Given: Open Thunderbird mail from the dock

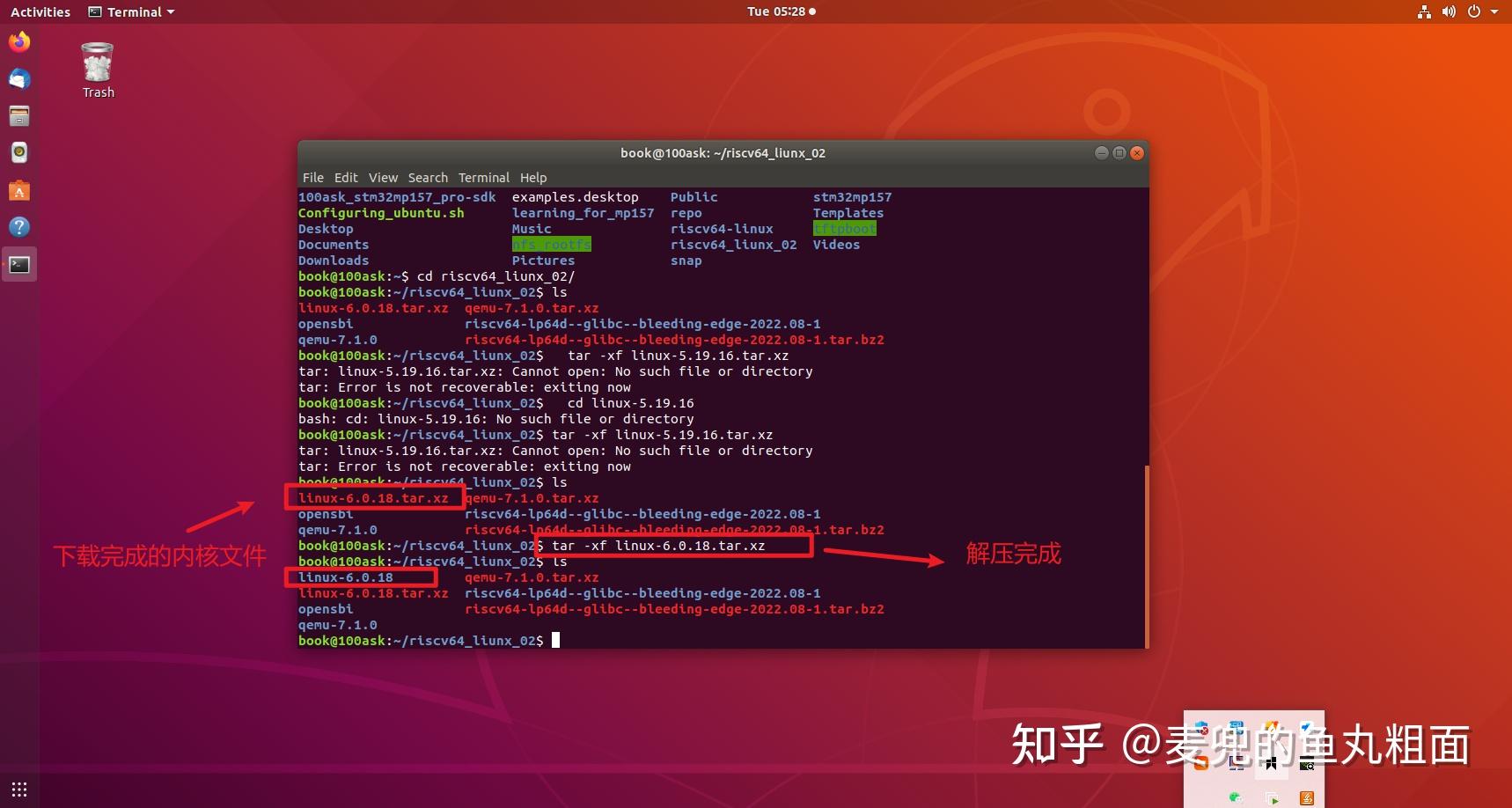Looking at the screenshot, I should point(18,79).
